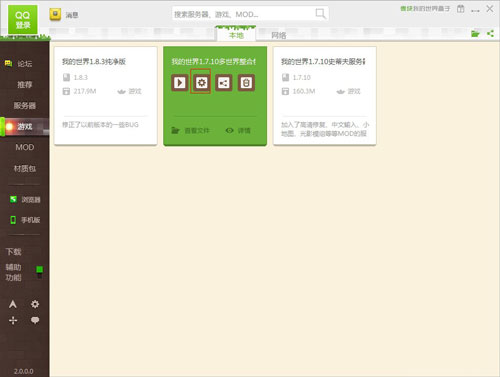Open 论坛 forum in the sidebar

[x=25, y=64]
